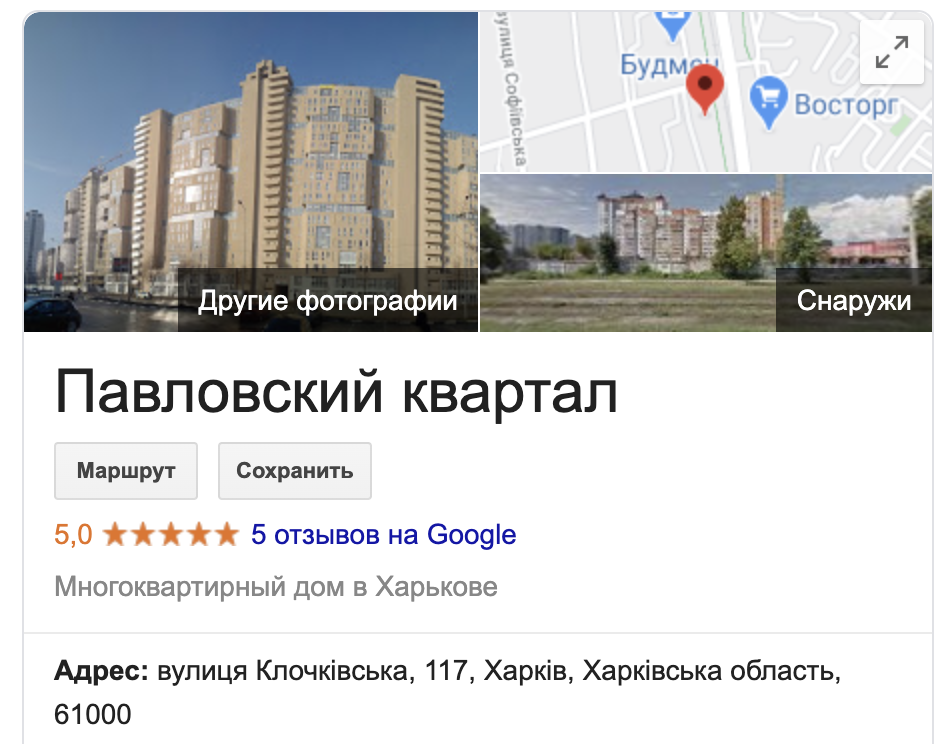
Task: Click the вулиця Клочківська address text
Action: [282, 671]
